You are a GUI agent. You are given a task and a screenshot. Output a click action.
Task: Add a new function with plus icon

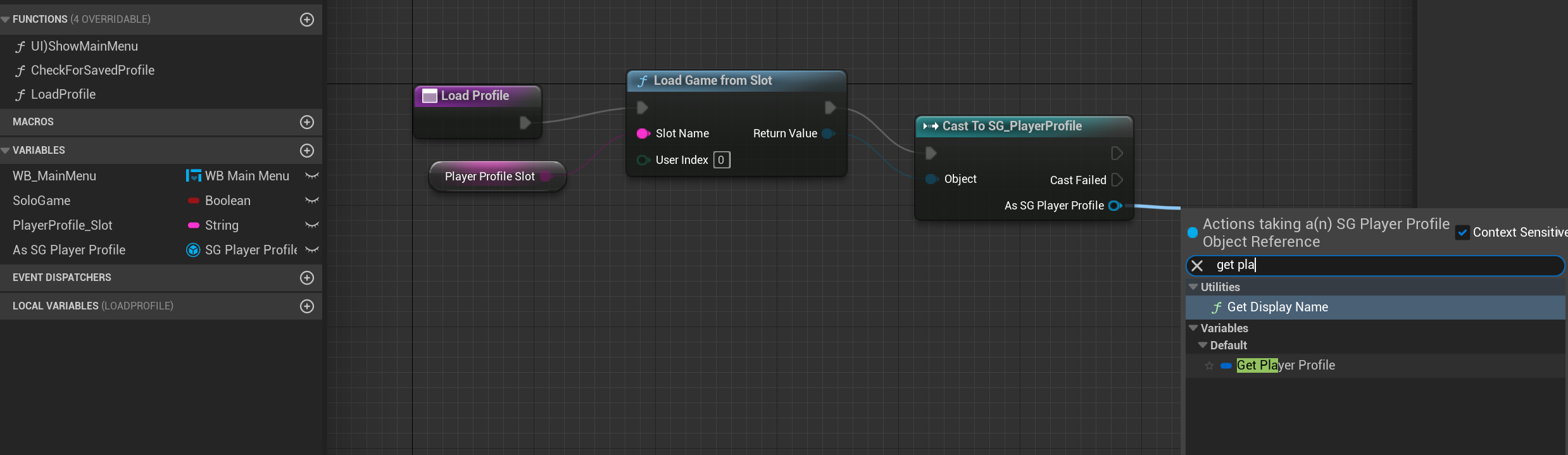click(x=307, y=20)
